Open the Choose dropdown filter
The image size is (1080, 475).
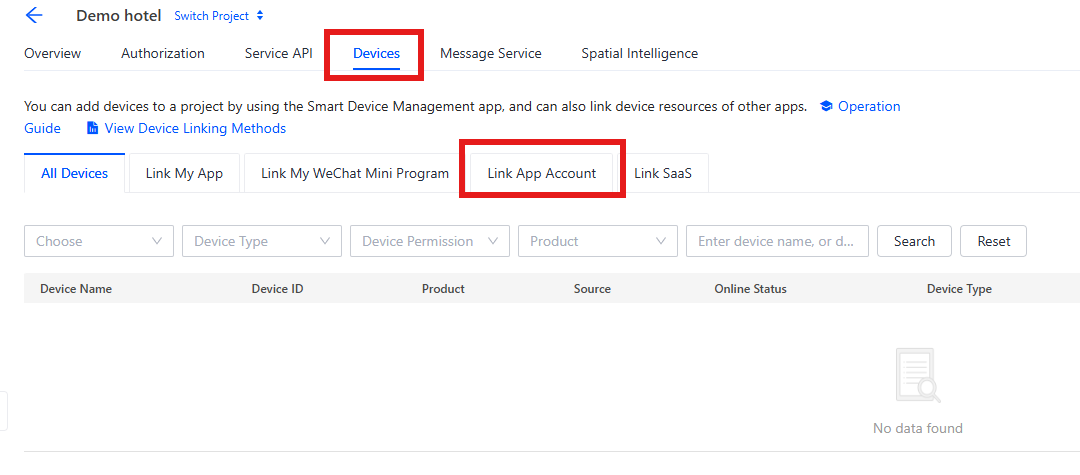coord(98,241)
